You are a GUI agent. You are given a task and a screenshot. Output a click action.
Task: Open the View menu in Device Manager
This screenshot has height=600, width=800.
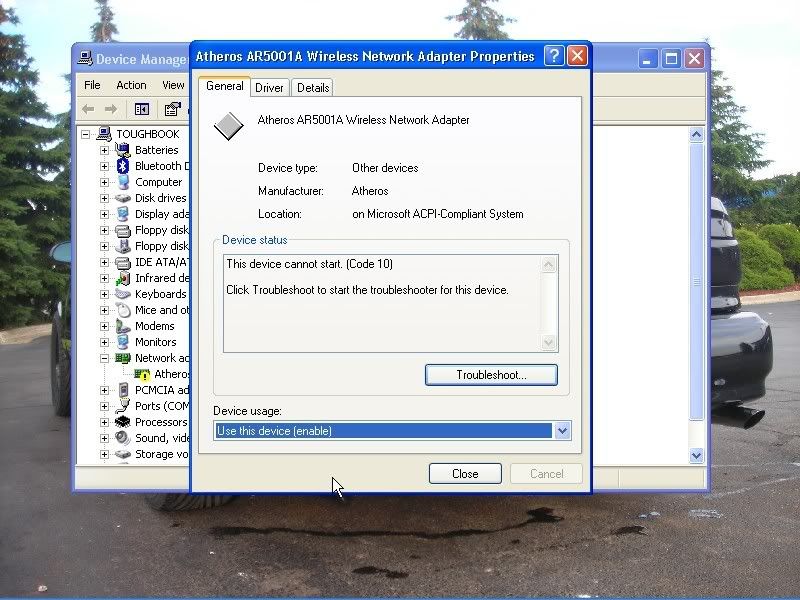173,85
